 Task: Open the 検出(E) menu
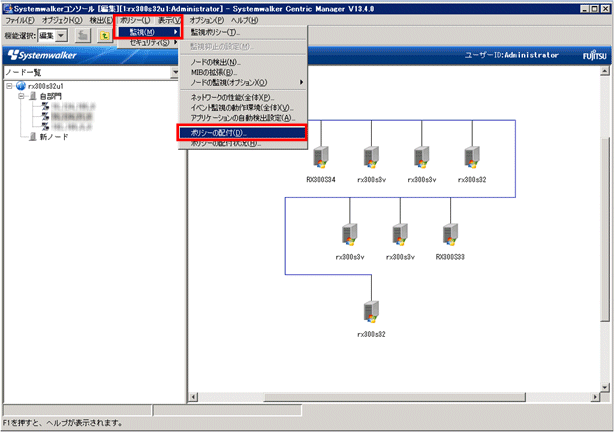(100, 20)
